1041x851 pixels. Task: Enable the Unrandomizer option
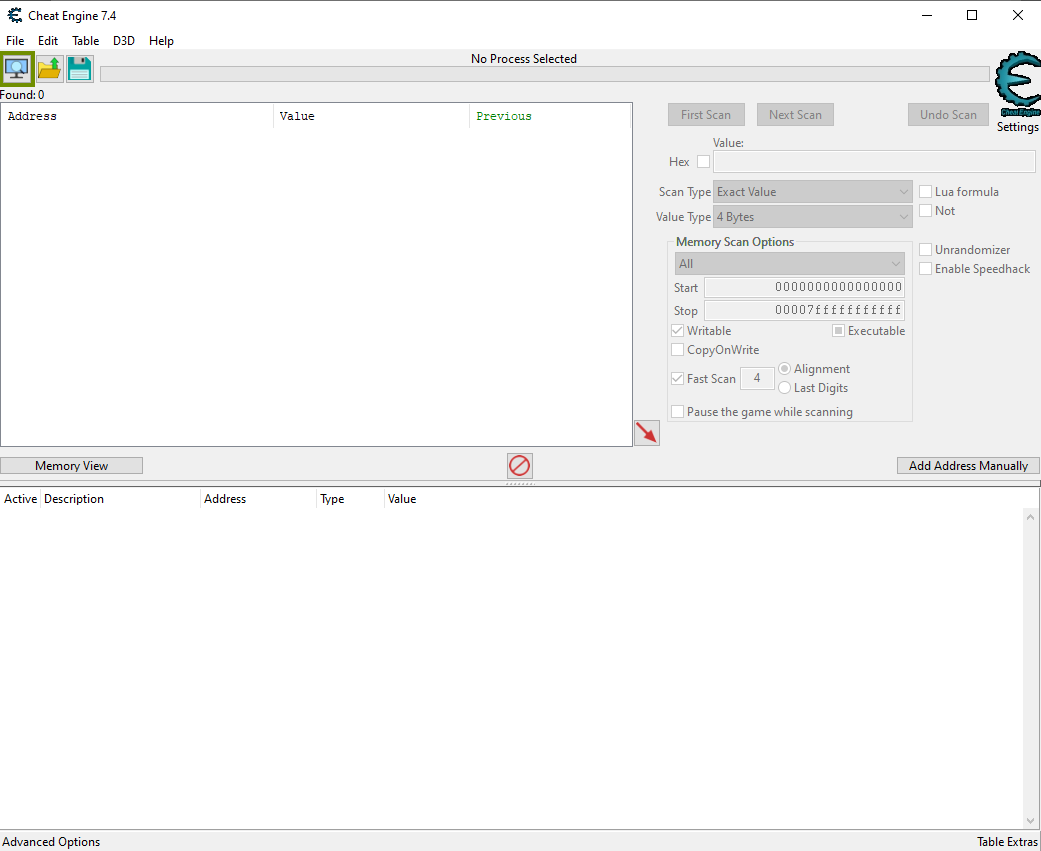click(925, 250)
